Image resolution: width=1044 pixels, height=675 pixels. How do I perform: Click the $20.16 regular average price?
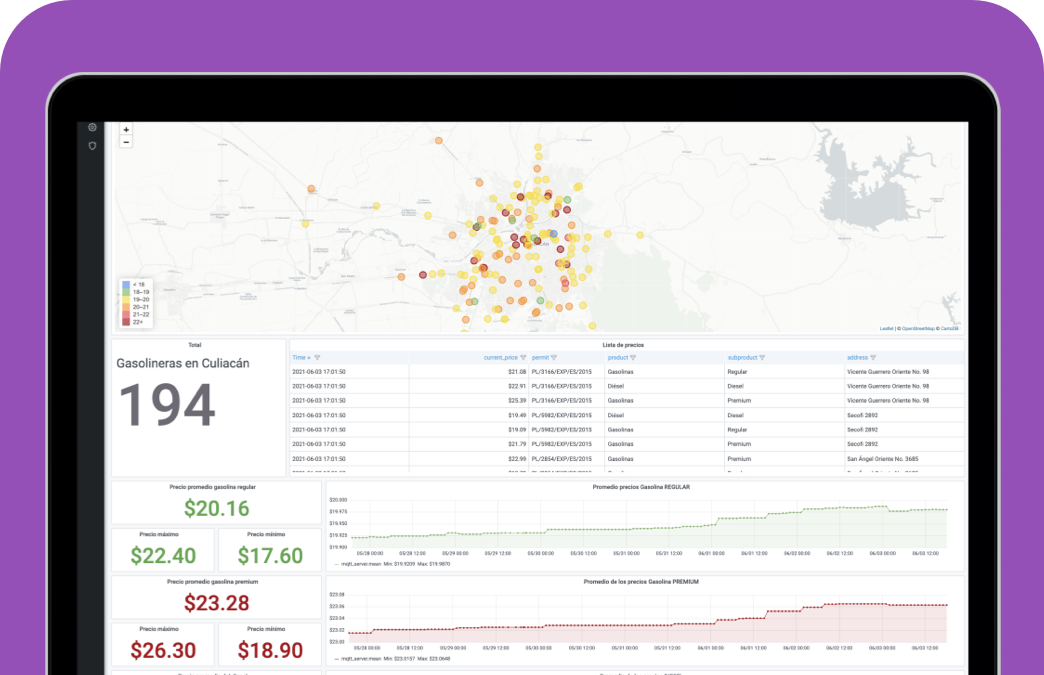pos(216,509)
